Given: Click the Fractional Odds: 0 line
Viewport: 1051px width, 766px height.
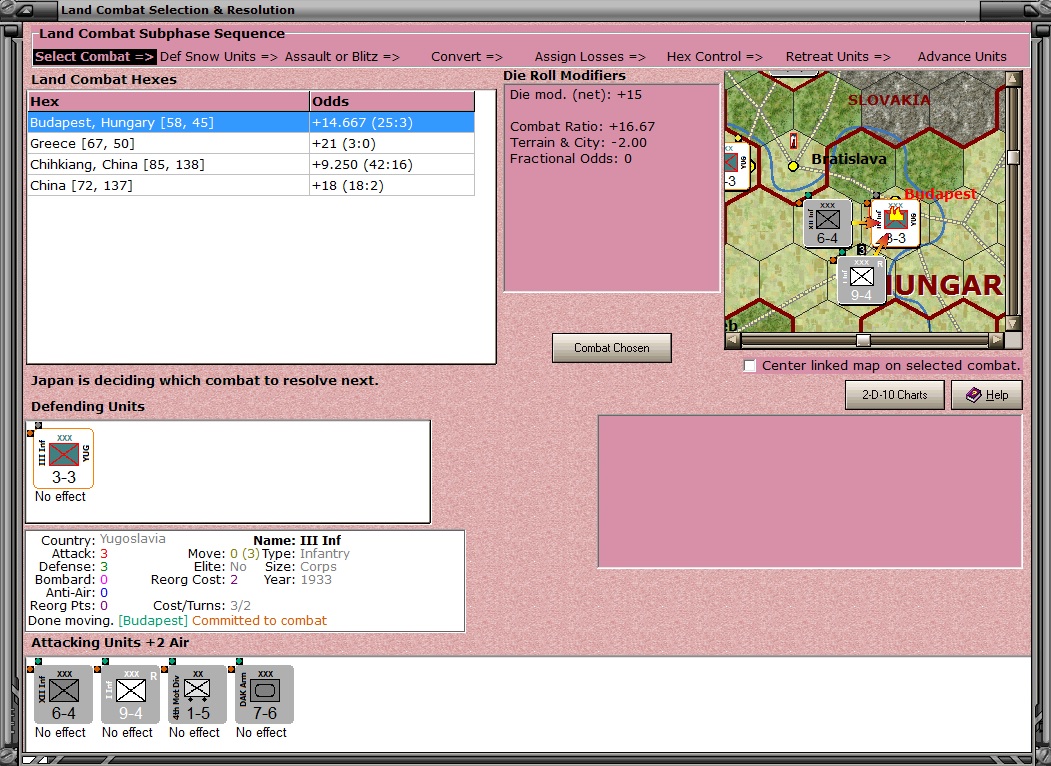Looking at the screenshot, I should pyautogui.click(x=570, y=159).
